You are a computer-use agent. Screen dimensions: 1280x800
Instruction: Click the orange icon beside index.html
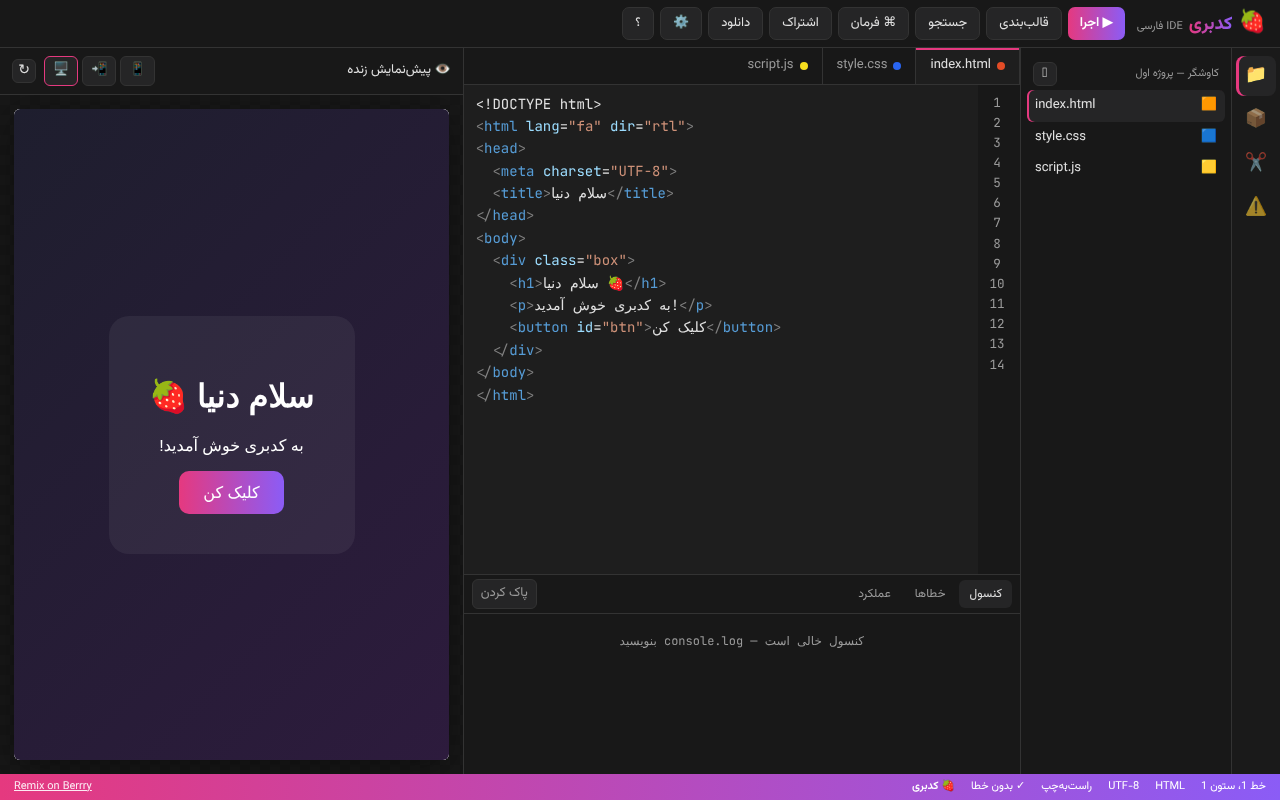tap(1209, 104)
